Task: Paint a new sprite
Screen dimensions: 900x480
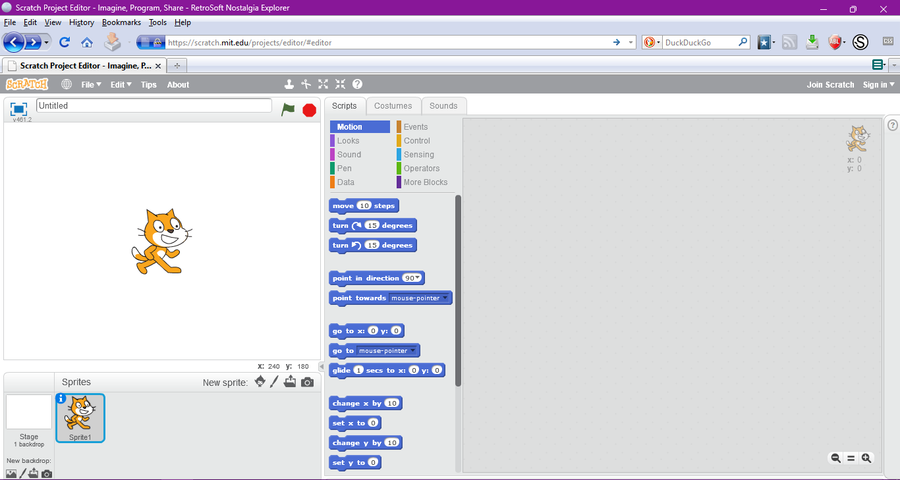Action: tap(274, 381)
